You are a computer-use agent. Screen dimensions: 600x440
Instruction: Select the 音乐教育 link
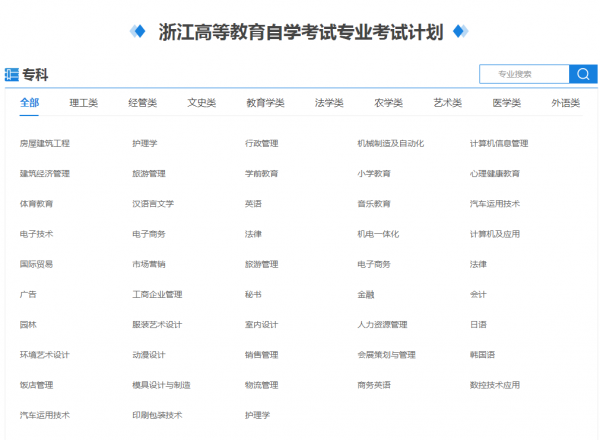374,204
